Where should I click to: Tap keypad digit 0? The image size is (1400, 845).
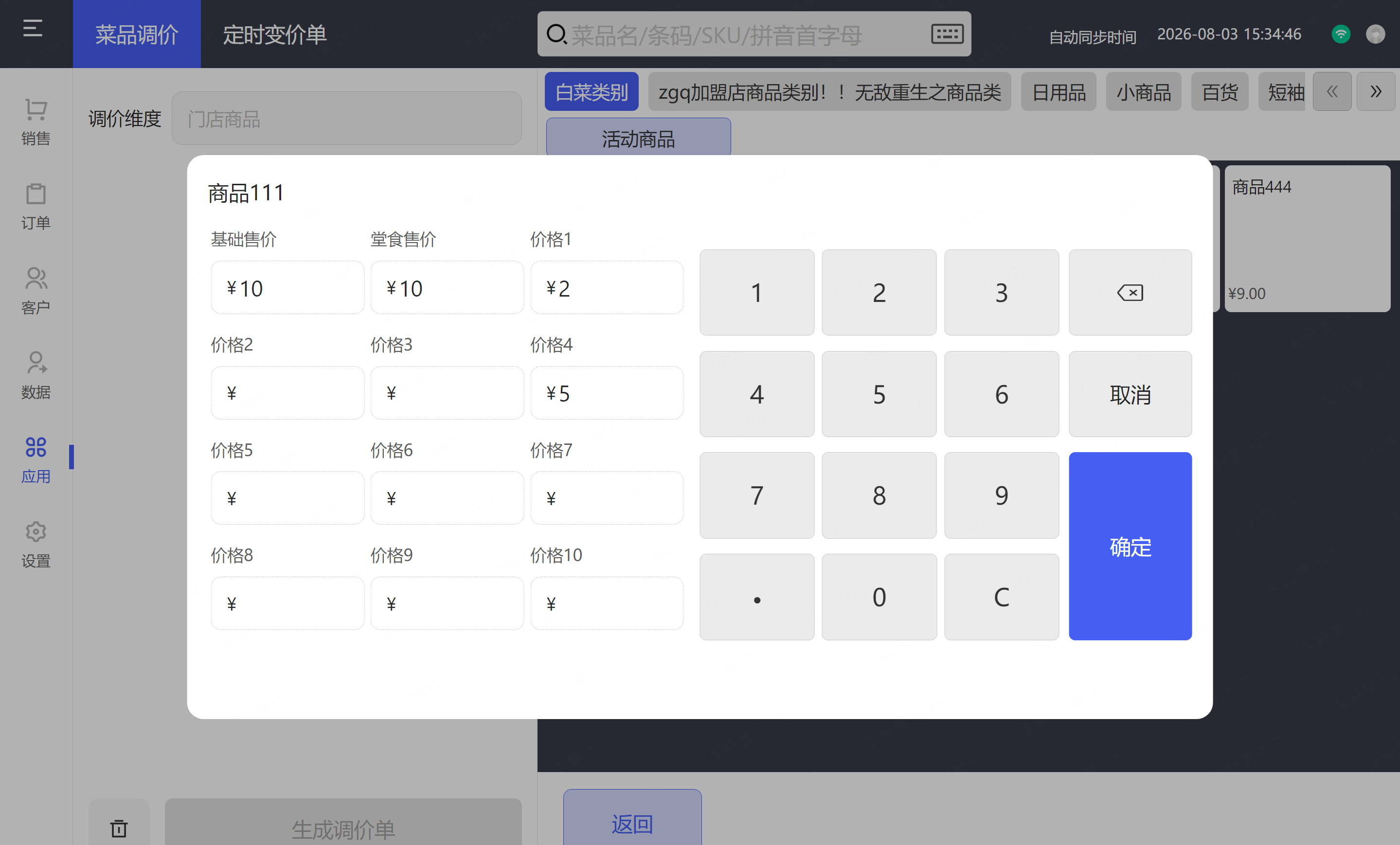click(x=879, y=597)
